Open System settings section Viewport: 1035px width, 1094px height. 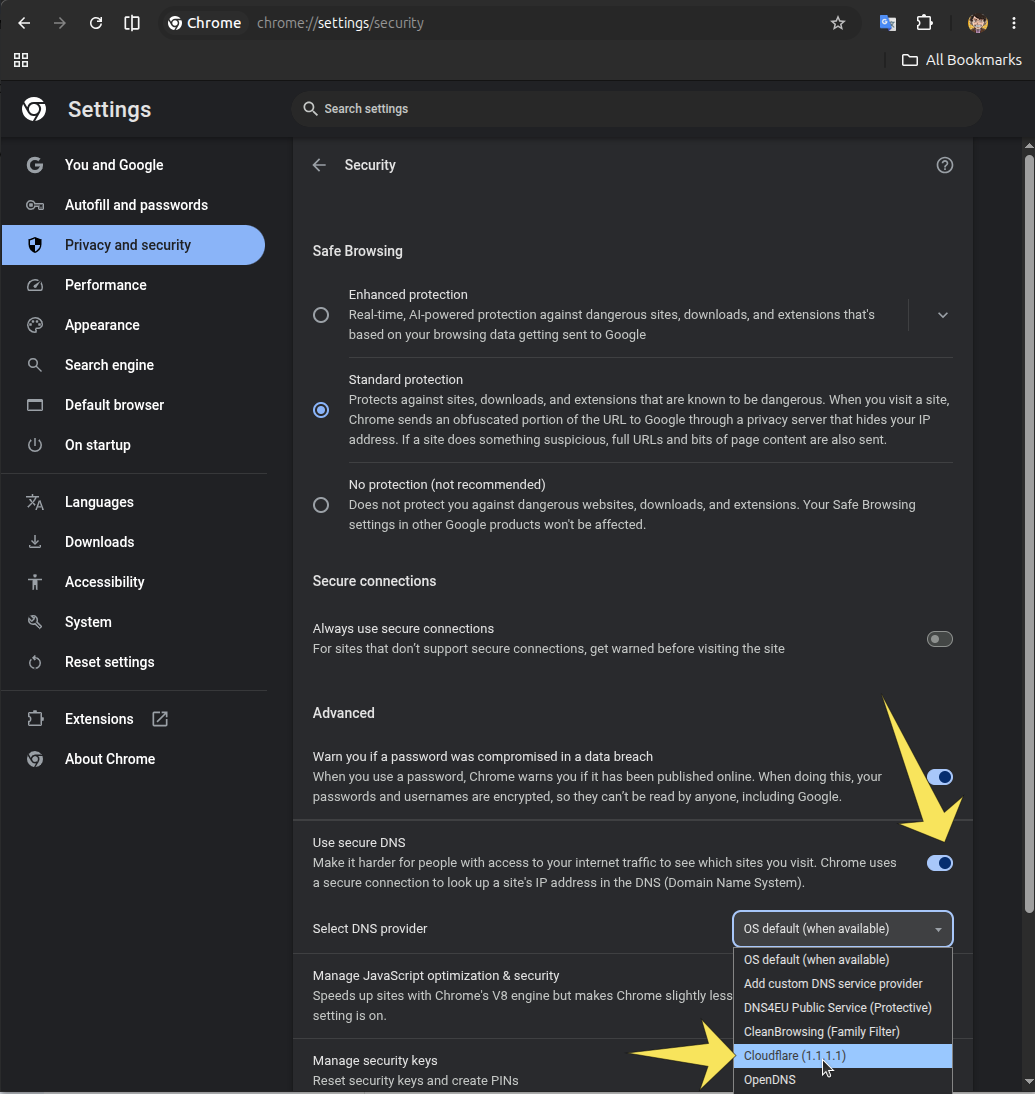pyautogui.click(x=133, y=622)
